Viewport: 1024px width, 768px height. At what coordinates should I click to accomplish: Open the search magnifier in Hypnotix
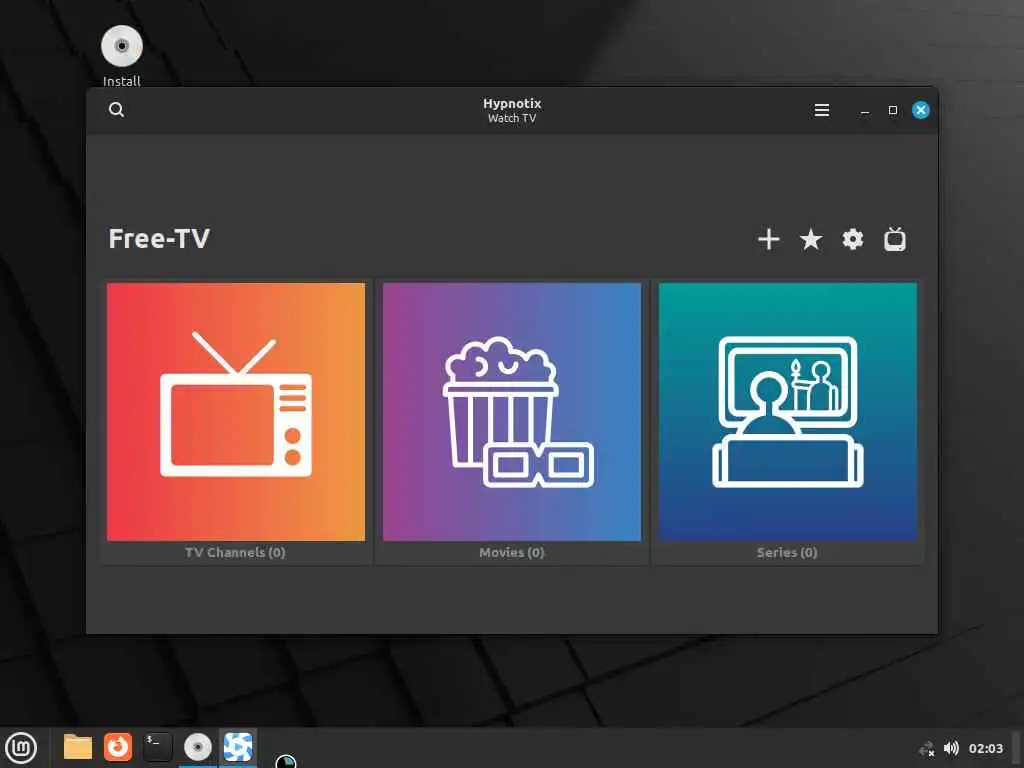click(x=116, y=110)
